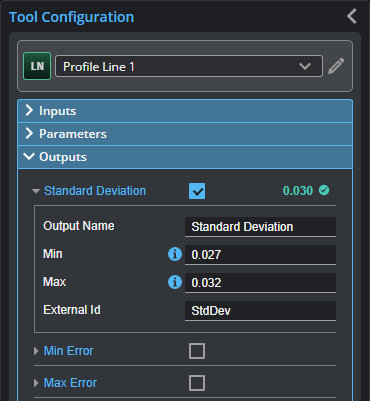Viewport: 370px width, 401px height.
Task: Expand the Inputs section
Action: tap(185, 111)
